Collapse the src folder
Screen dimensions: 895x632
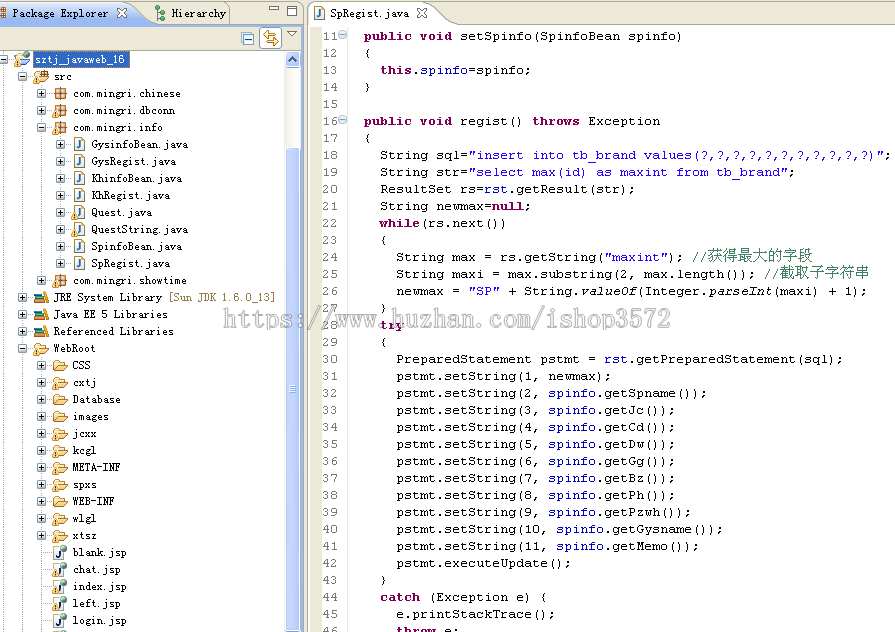[22, 77]
